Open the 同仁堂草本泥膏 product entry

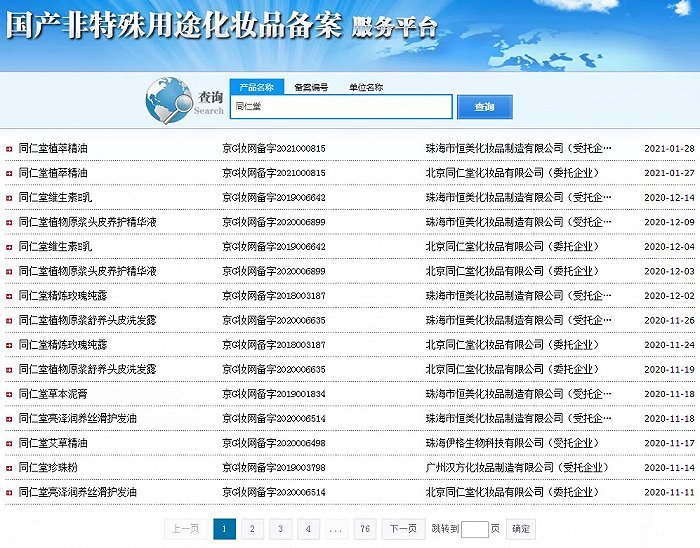(x=53, y=394)
